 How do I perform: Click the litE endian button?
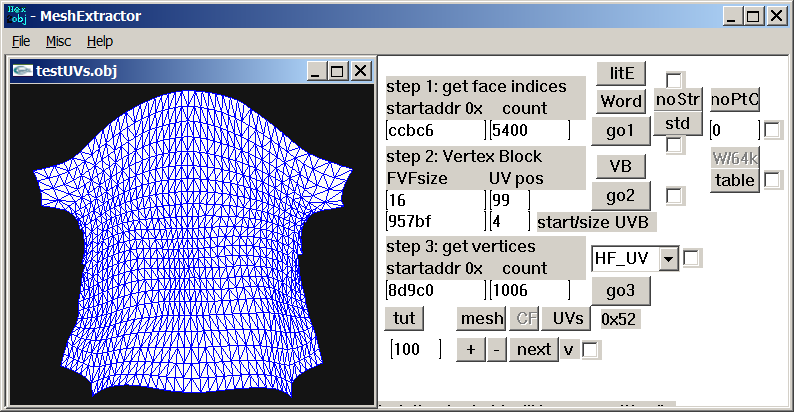click(621, 73)
